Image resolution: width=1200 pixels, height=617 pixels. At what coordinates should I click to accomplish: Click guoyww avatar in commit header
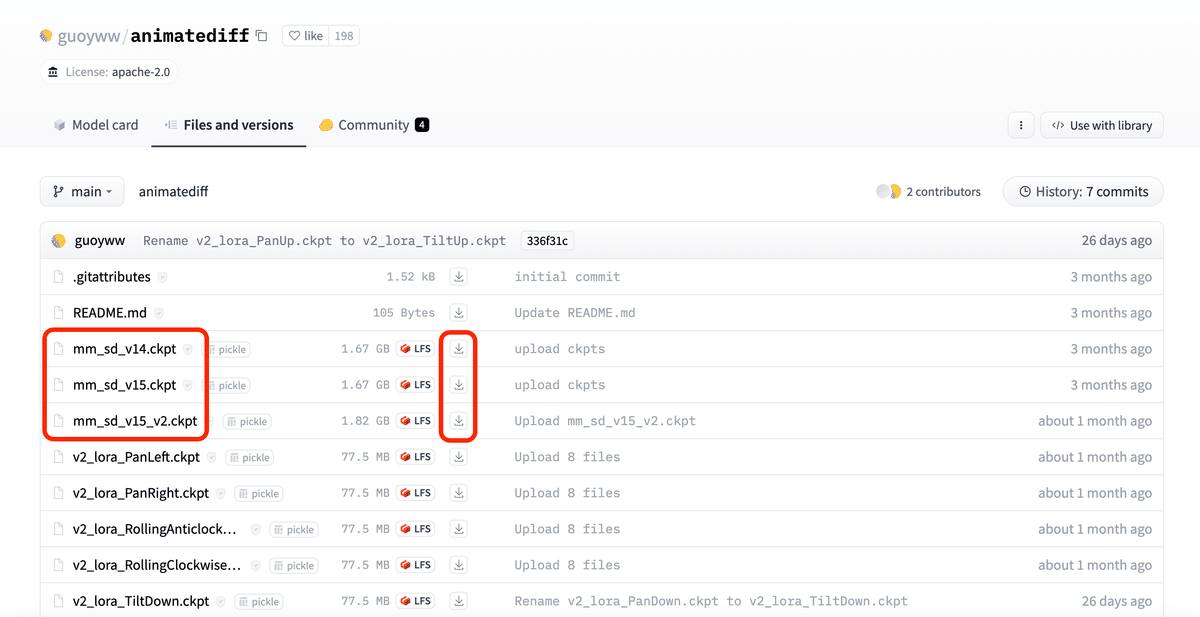(59, 241)
